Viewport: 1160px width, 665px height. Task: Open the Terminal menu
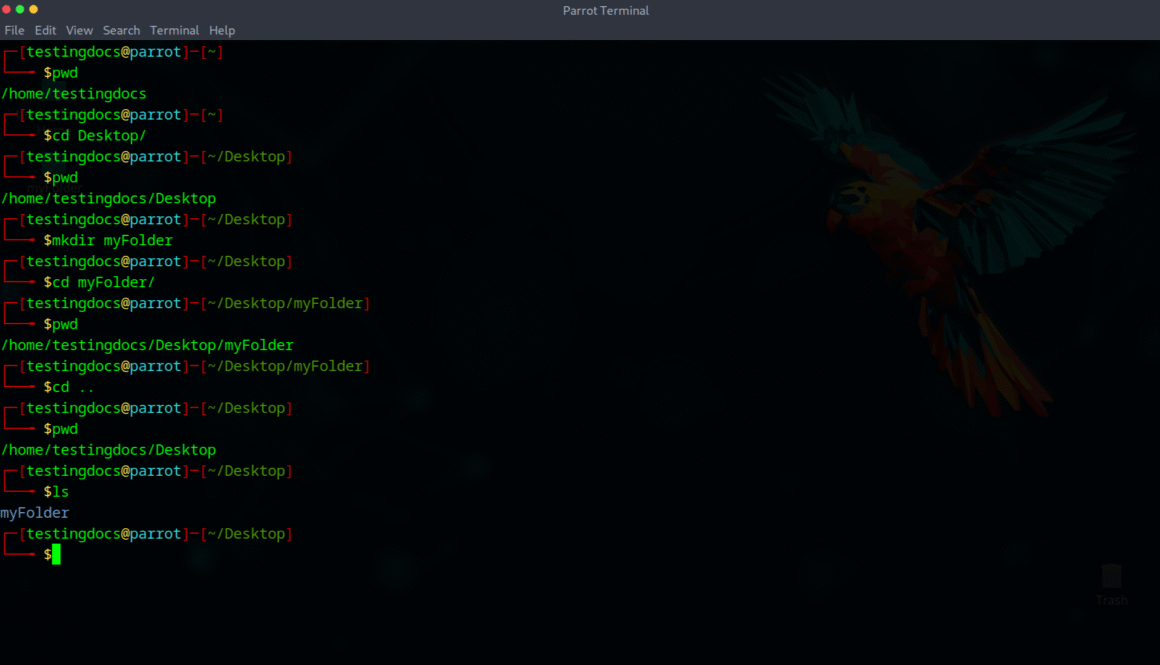coord(174,31)
